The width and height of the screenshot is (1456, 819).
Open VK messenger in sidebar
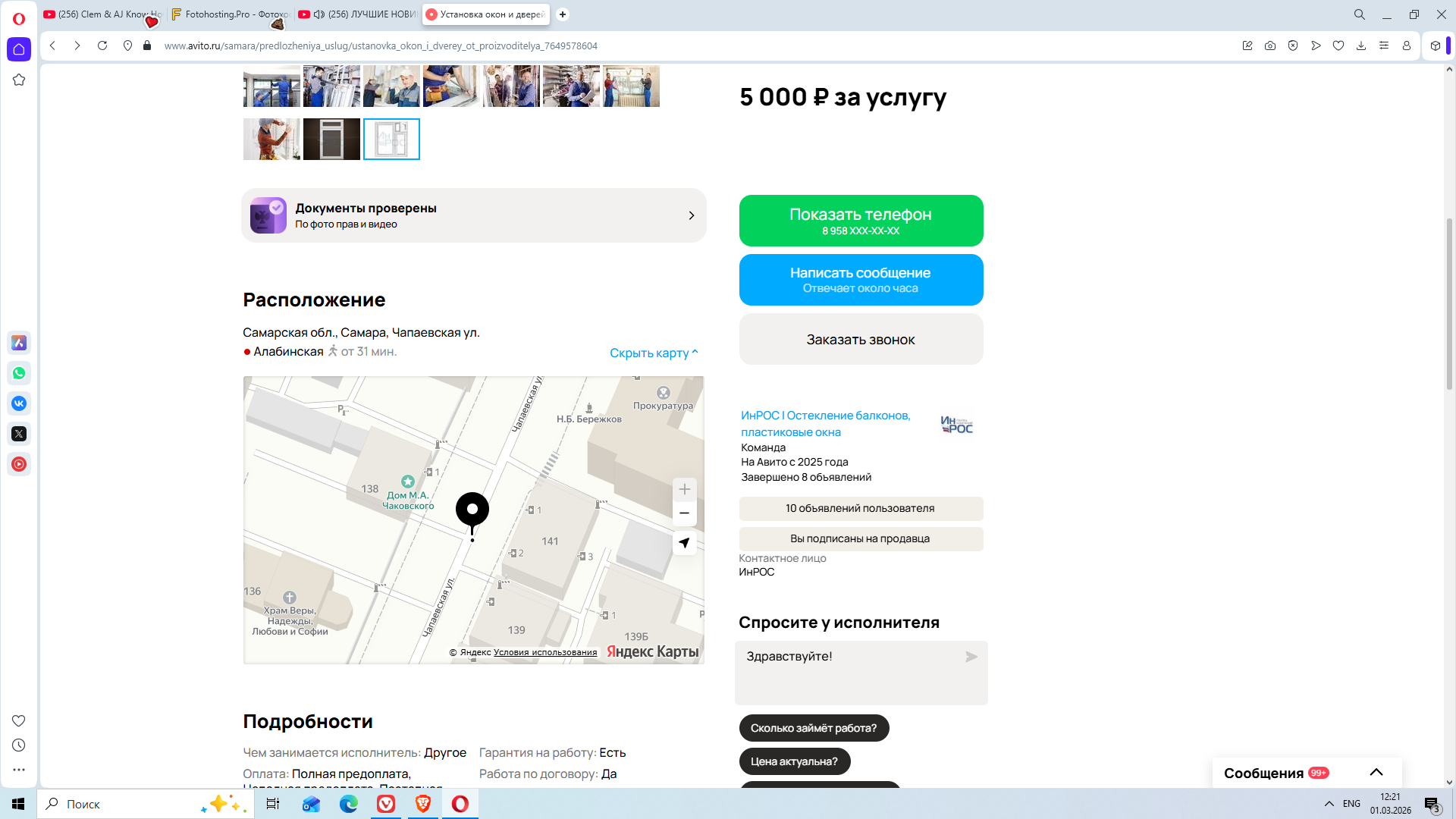point(19,403)
